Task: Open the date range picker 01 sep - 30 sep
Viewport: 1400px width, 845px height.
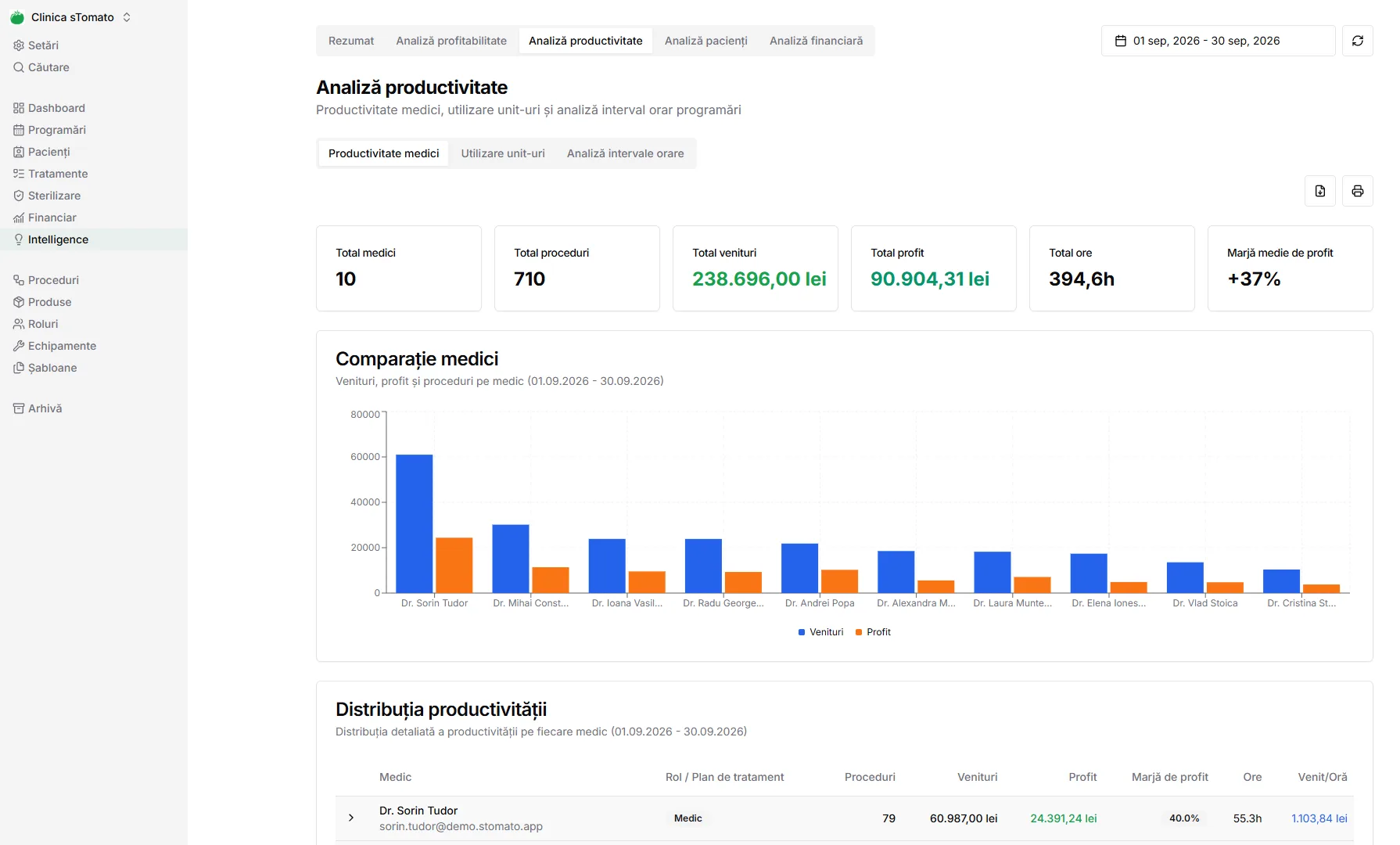Action: (x=1218, y=41)
